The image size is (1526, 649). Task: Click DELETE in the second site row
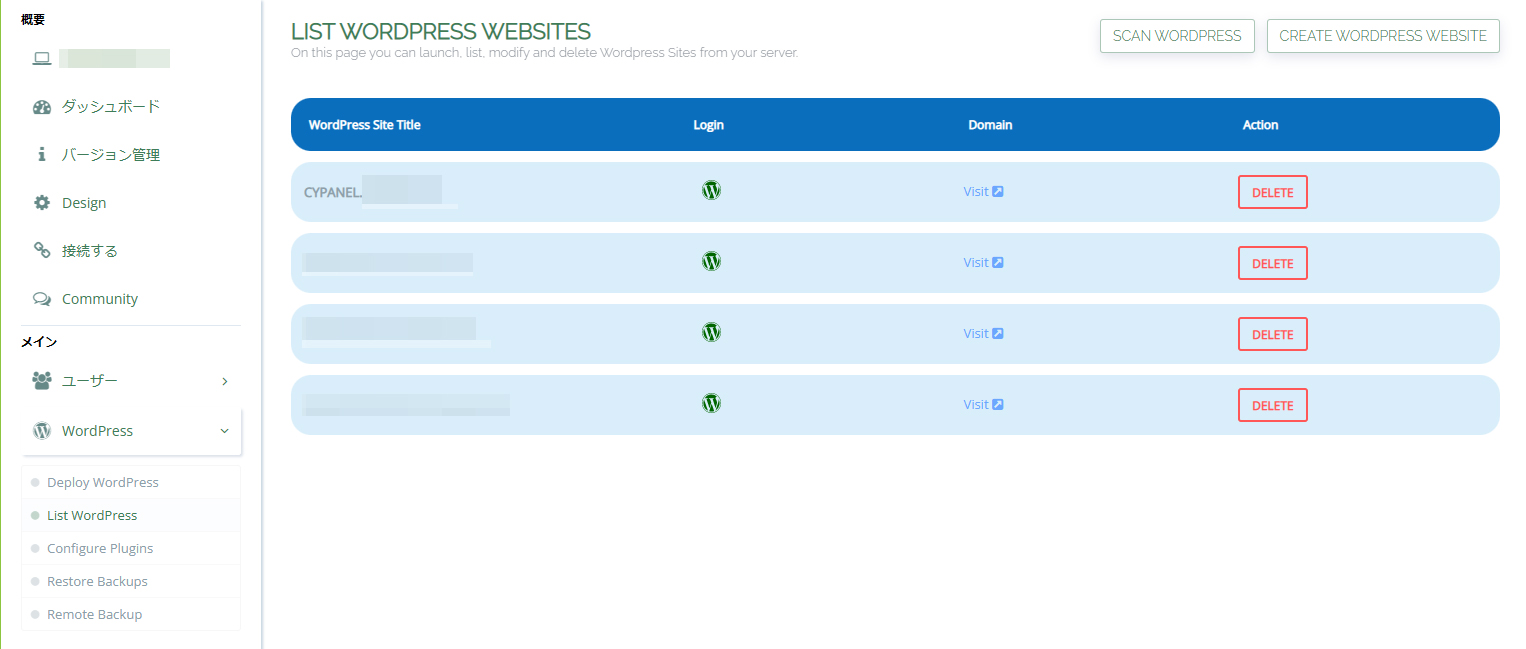pyautogui.click(x=1272, y=263)
